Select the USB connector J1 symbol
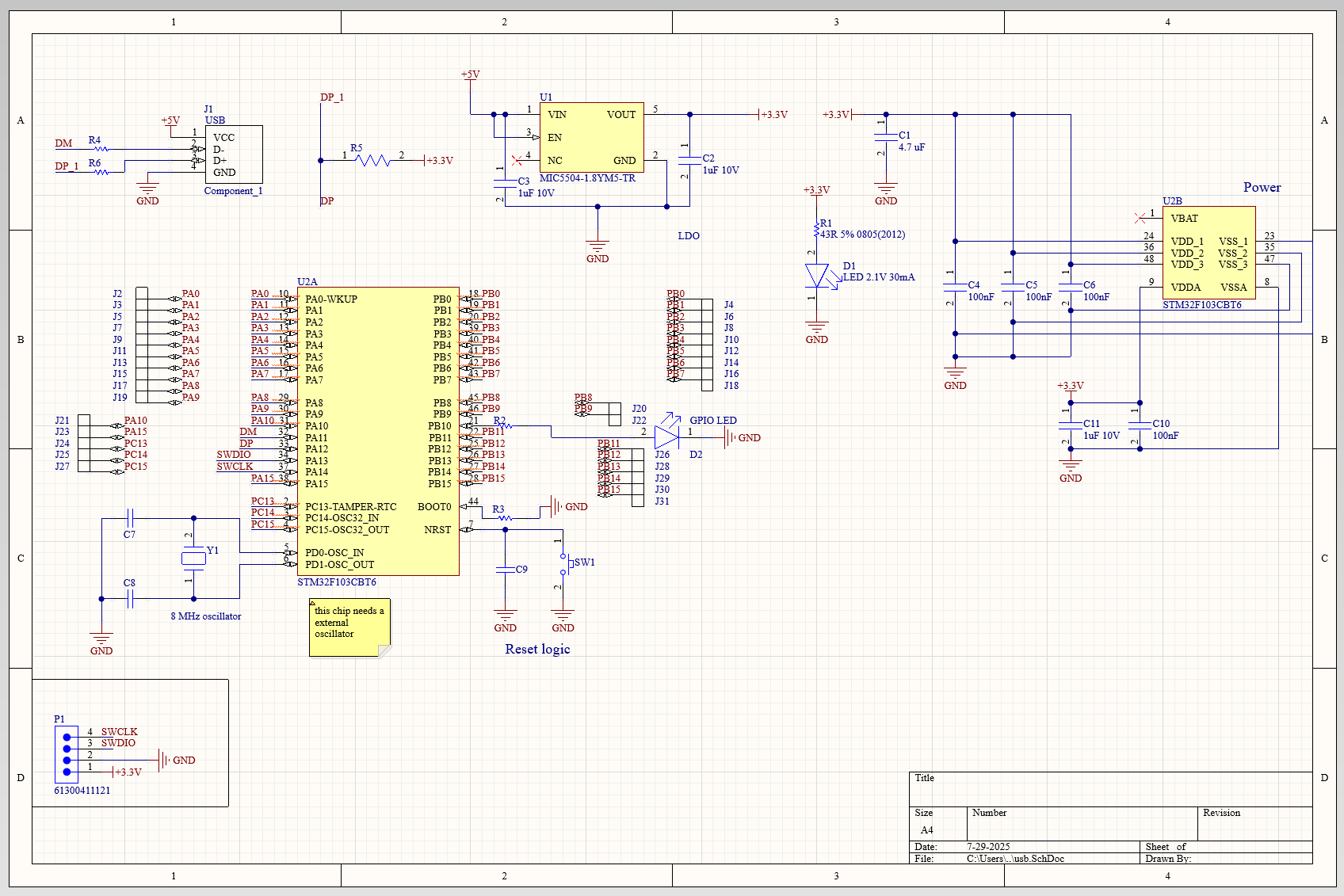Viewport: 1344px width, 896px height. [234, 153]
